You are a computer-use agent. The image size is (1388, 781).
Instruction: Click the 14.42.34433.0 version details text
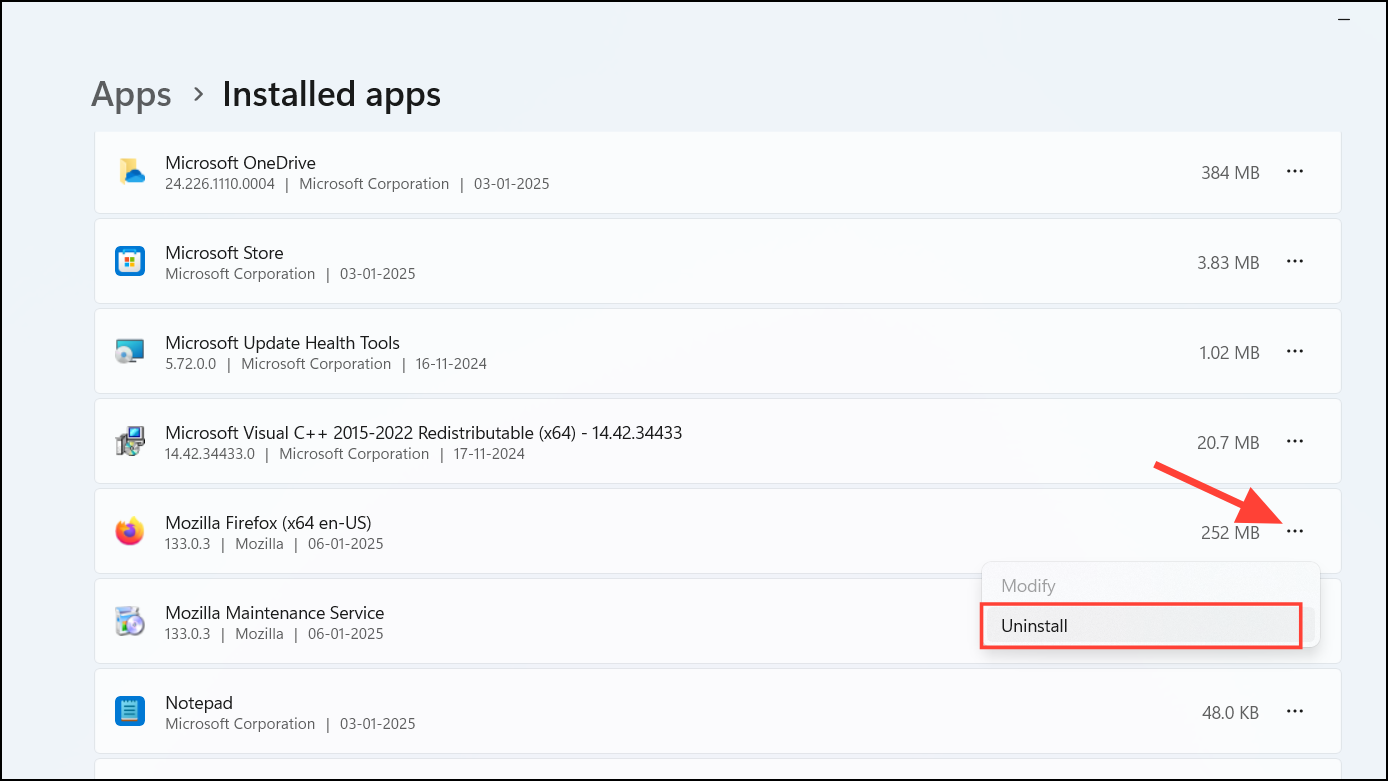209,454
